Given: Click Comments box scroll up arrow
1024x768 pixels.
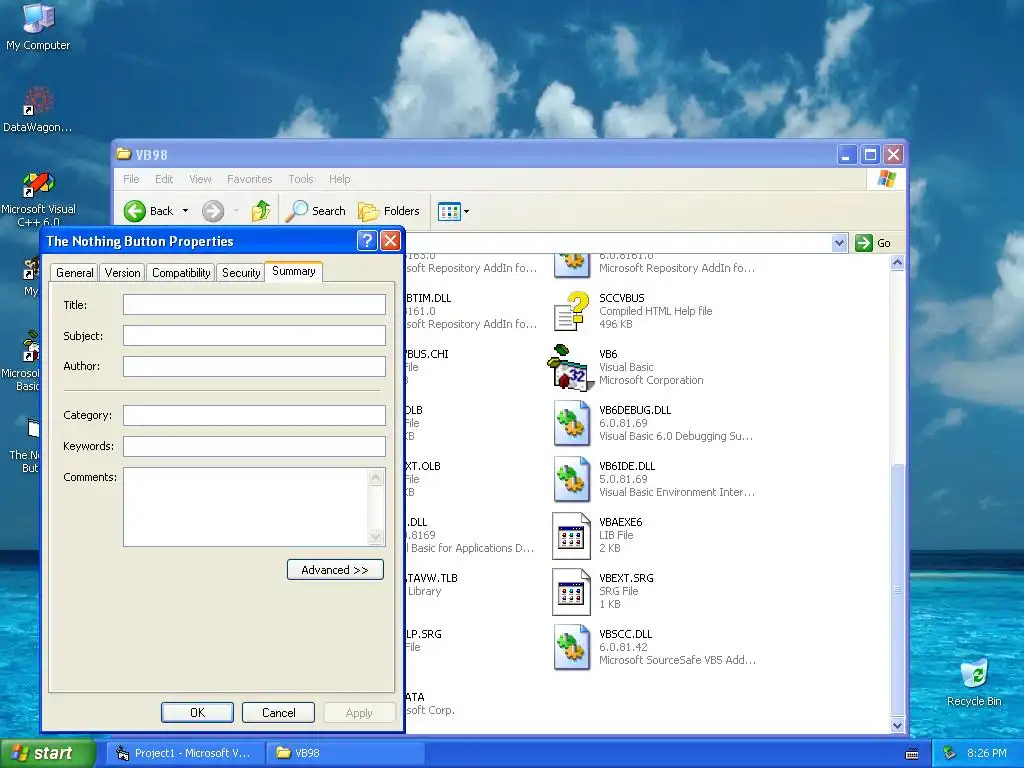Looking at the screenshot, I should (x=376, y=477).
